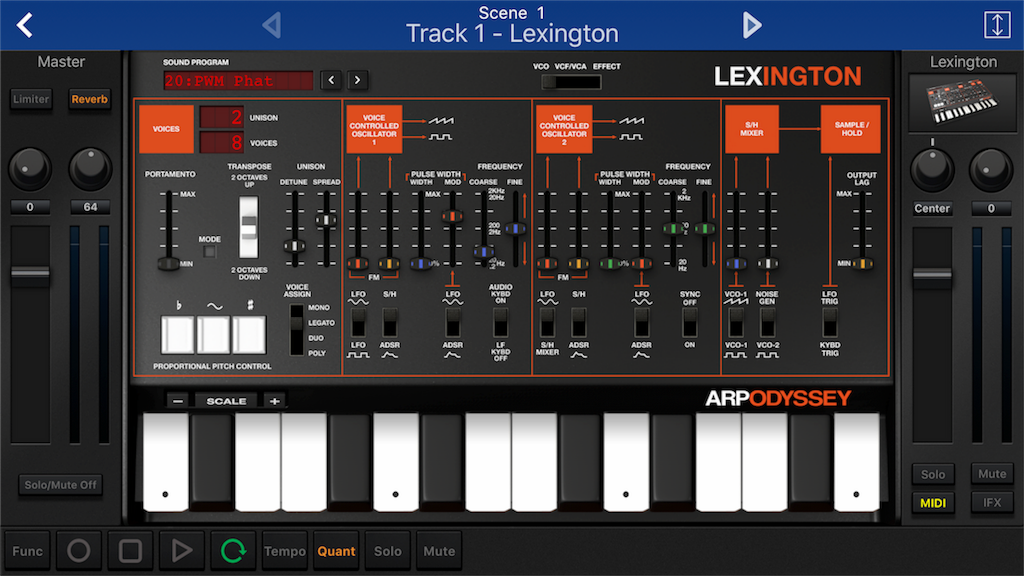The width and height of the screenshot is (1024, 576).
Task: Toggle the green loop button
Action: pos(233,551)
